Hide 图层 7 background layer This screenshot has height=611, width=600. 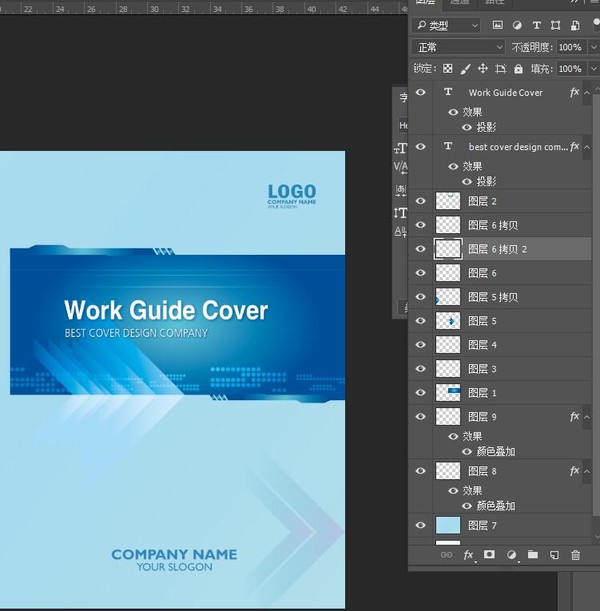(421, 525)
